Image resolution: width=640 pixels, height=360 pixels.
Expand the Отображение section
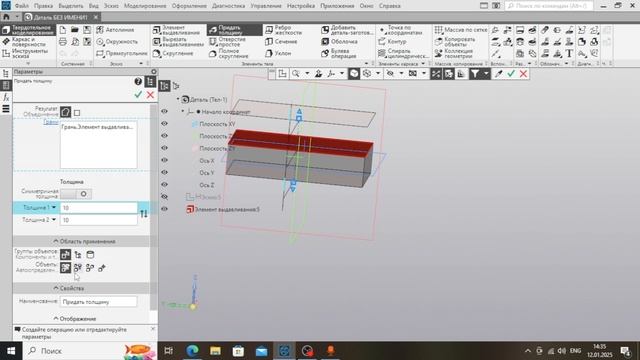click(x=75, y=318)
